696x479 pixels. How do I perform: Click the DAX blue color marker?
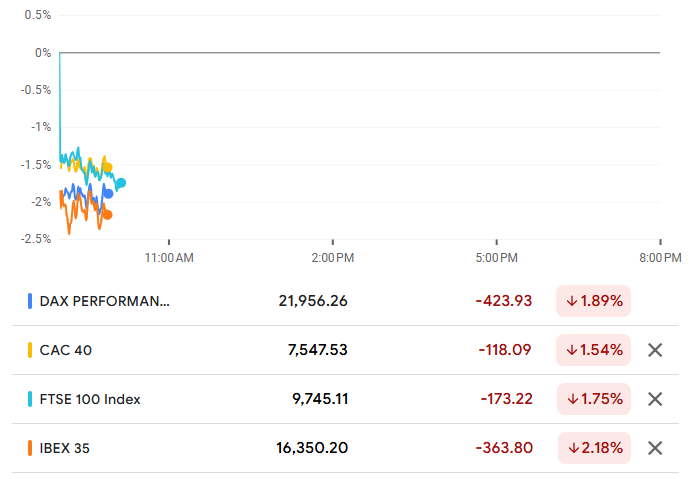tap(30, 300)
